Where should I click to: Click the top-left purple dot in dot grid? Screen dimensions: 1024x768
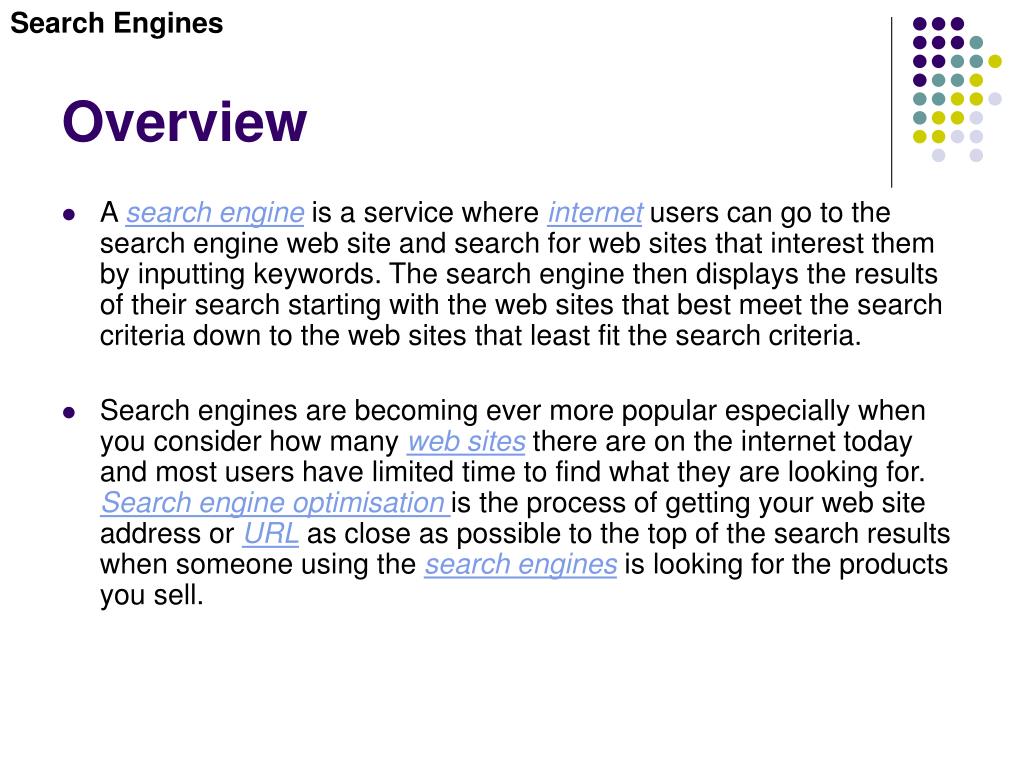click(x=920, y=24)
